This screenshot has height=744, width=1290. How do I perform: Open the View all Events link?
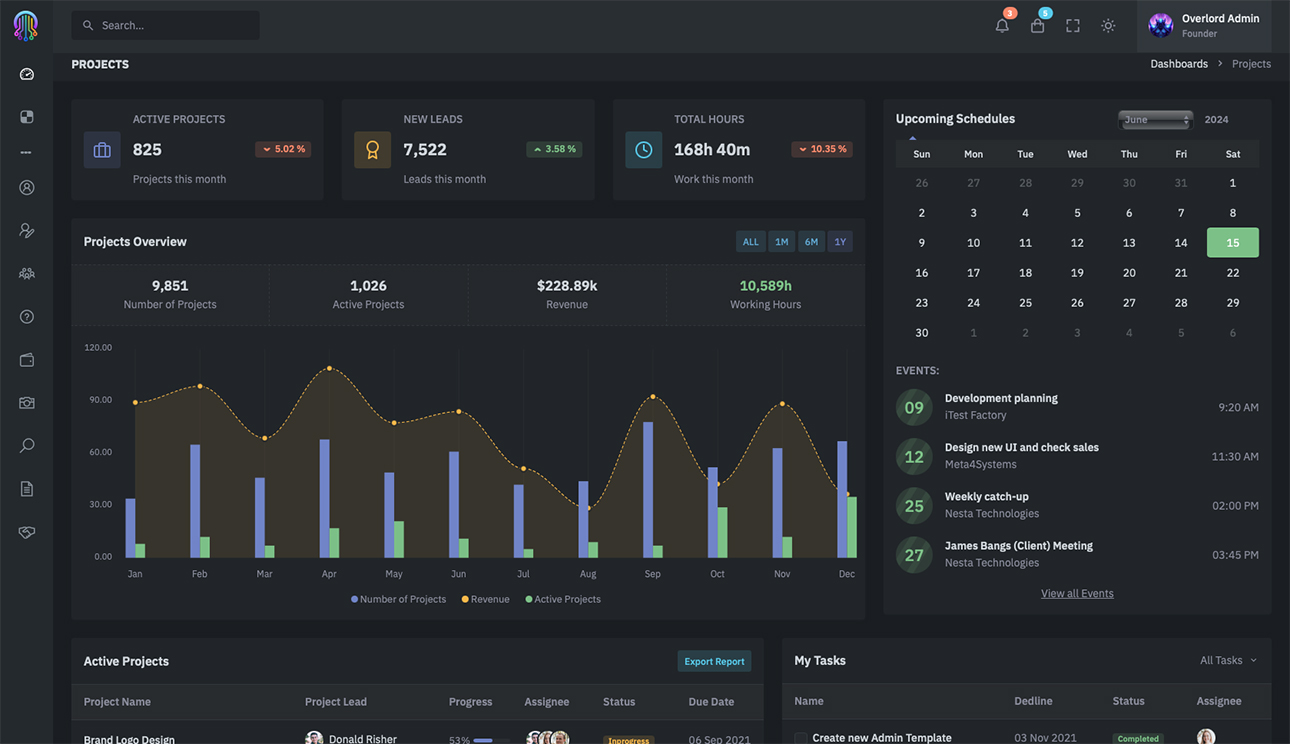click(x=1077, y=593)
